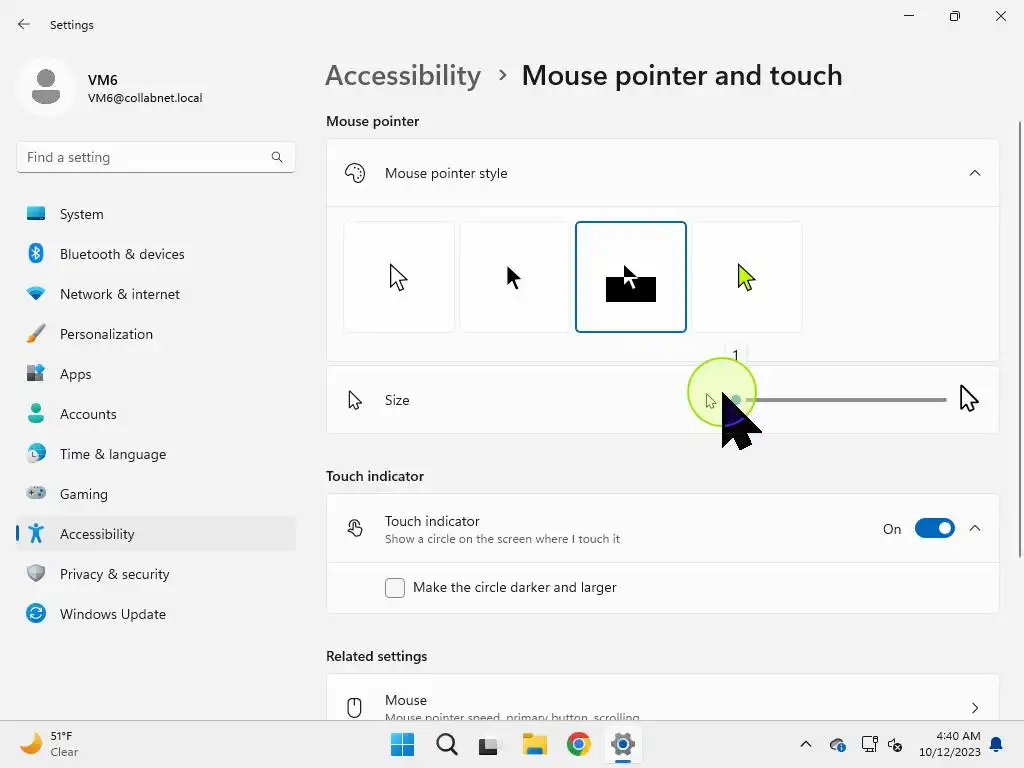Screen dimensions: 1024x768
Task: Click the Privacy & security shield icon
Action: click(36, 573)
